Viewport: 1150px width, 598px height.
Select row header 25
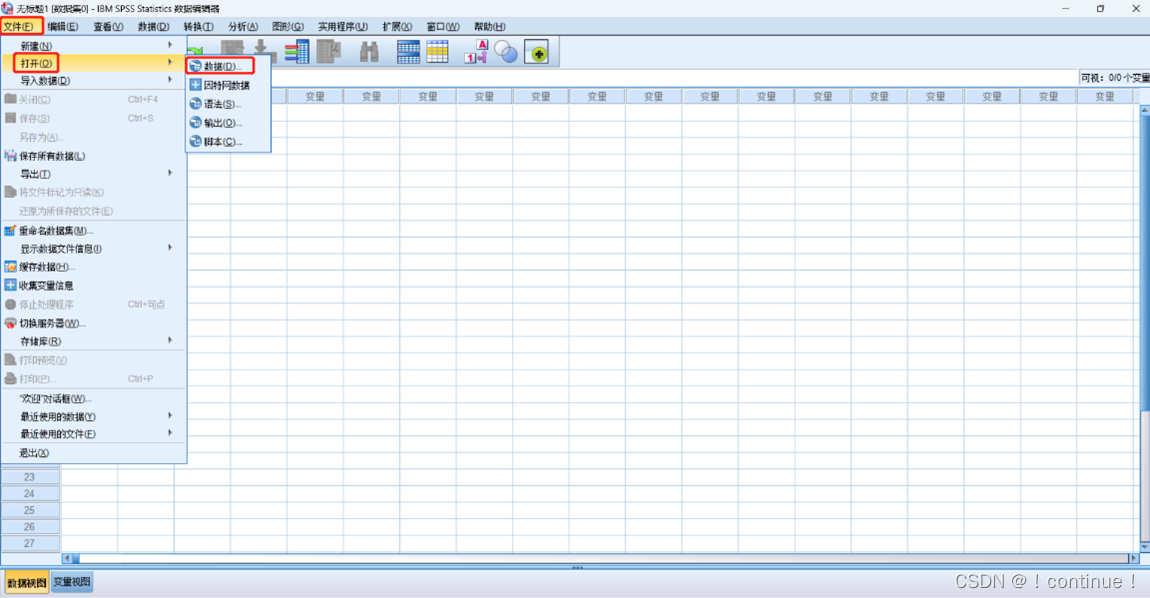(x=29, y=510)
